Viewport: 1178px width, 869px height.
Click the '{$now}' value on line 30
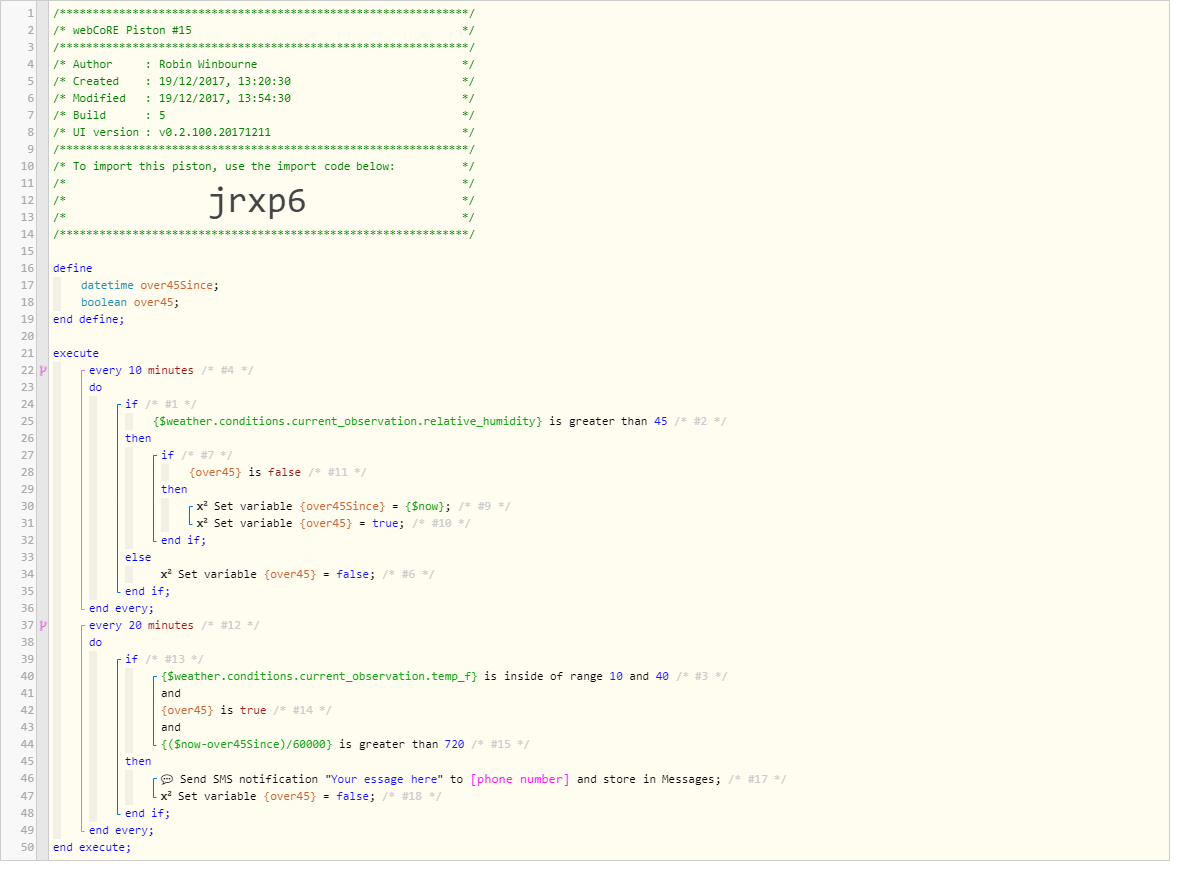[x=425, y=506]
